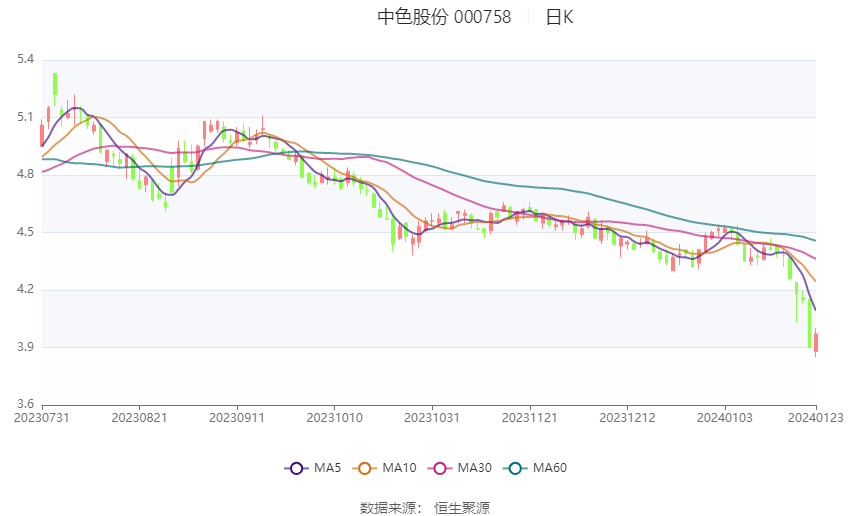Click the 20231121 x-axis date label

[x=530, y=418]
